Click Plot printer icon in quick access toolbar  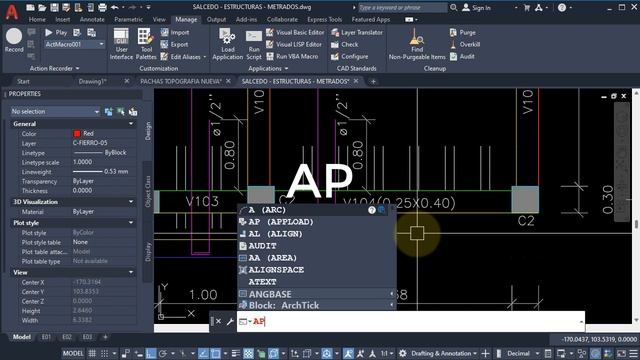tap(102, 7)
